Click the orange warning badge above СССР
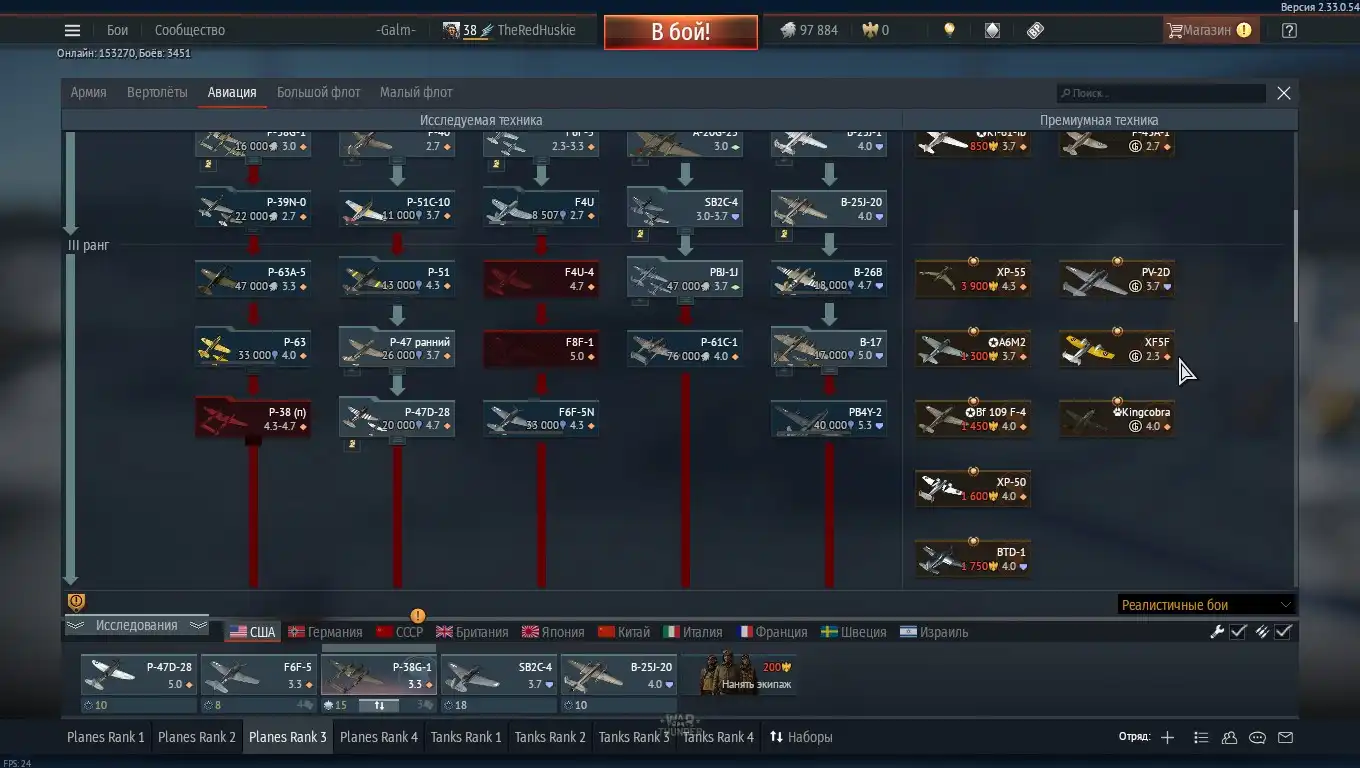This screenshot has height=768, width=1360. click(x=417, y=615)
